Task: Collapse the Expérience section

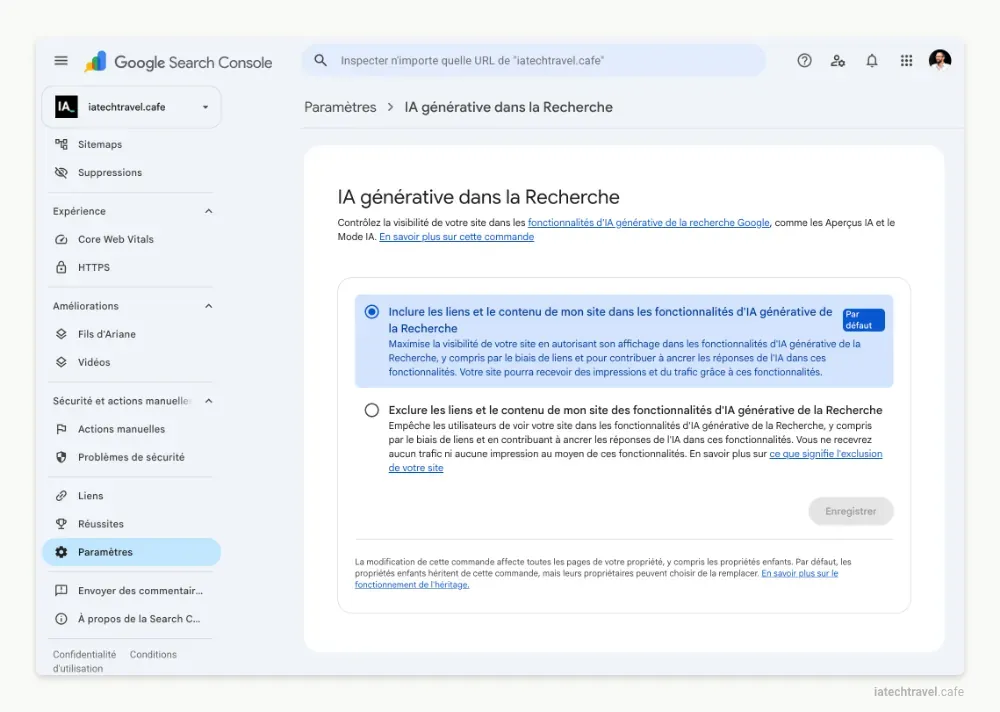Action: pos(209,211)
